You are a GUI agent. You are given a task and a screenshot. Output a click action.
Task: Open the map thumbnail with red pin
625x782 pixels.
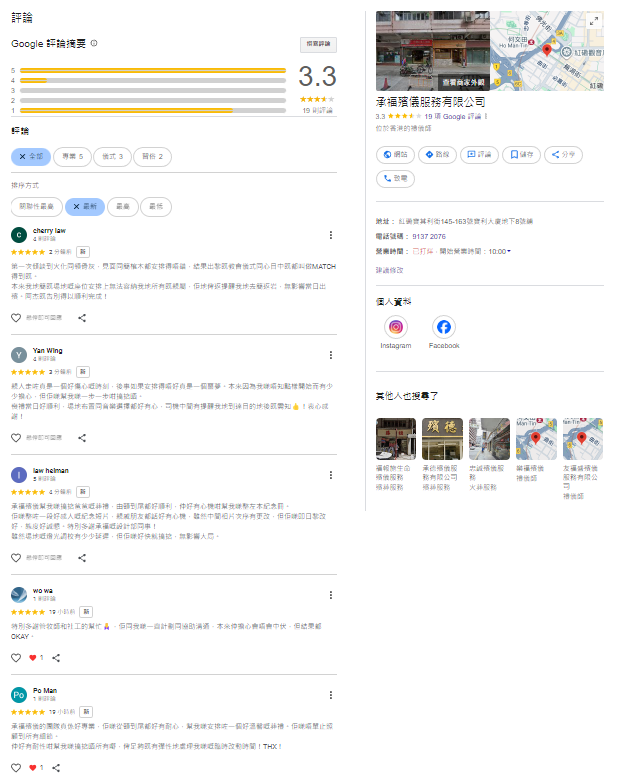[x=547, y=51]
